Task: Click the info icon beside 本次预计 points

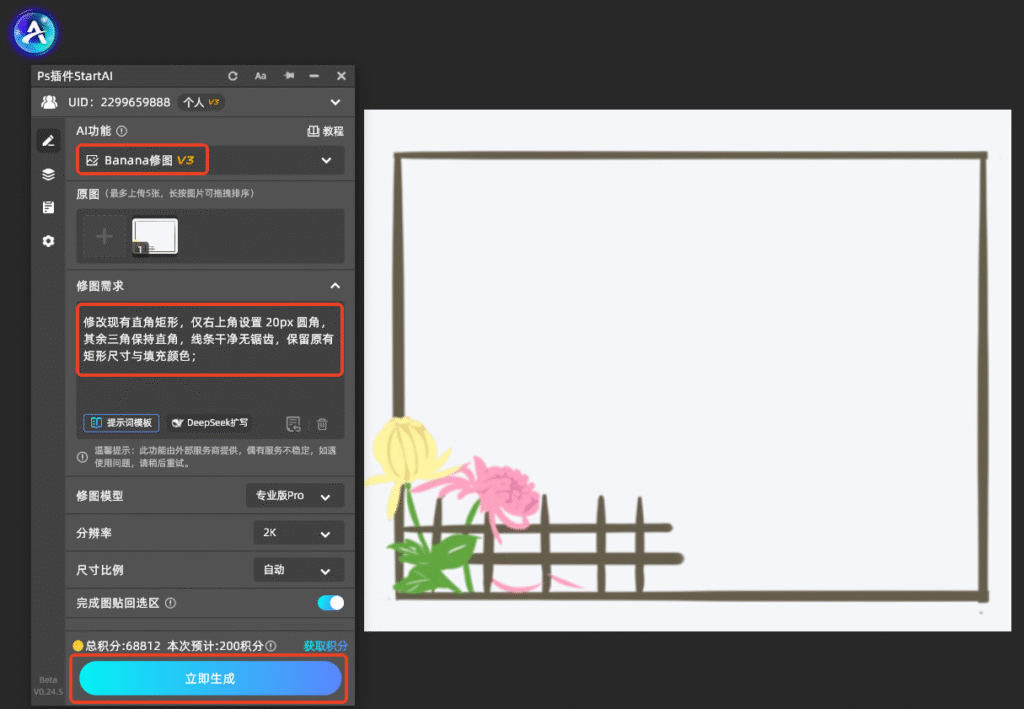Action: 271,646
